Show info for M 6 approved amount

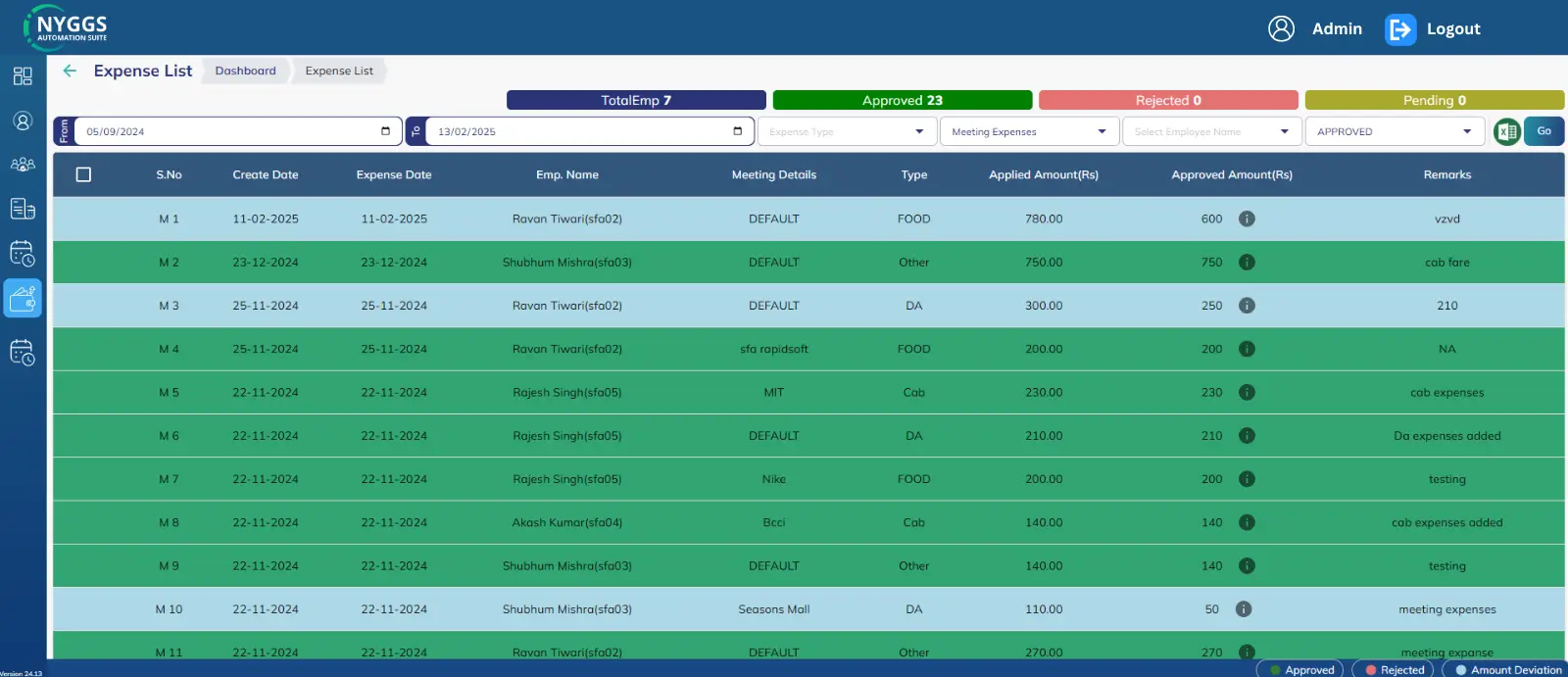coord(1247,436)
